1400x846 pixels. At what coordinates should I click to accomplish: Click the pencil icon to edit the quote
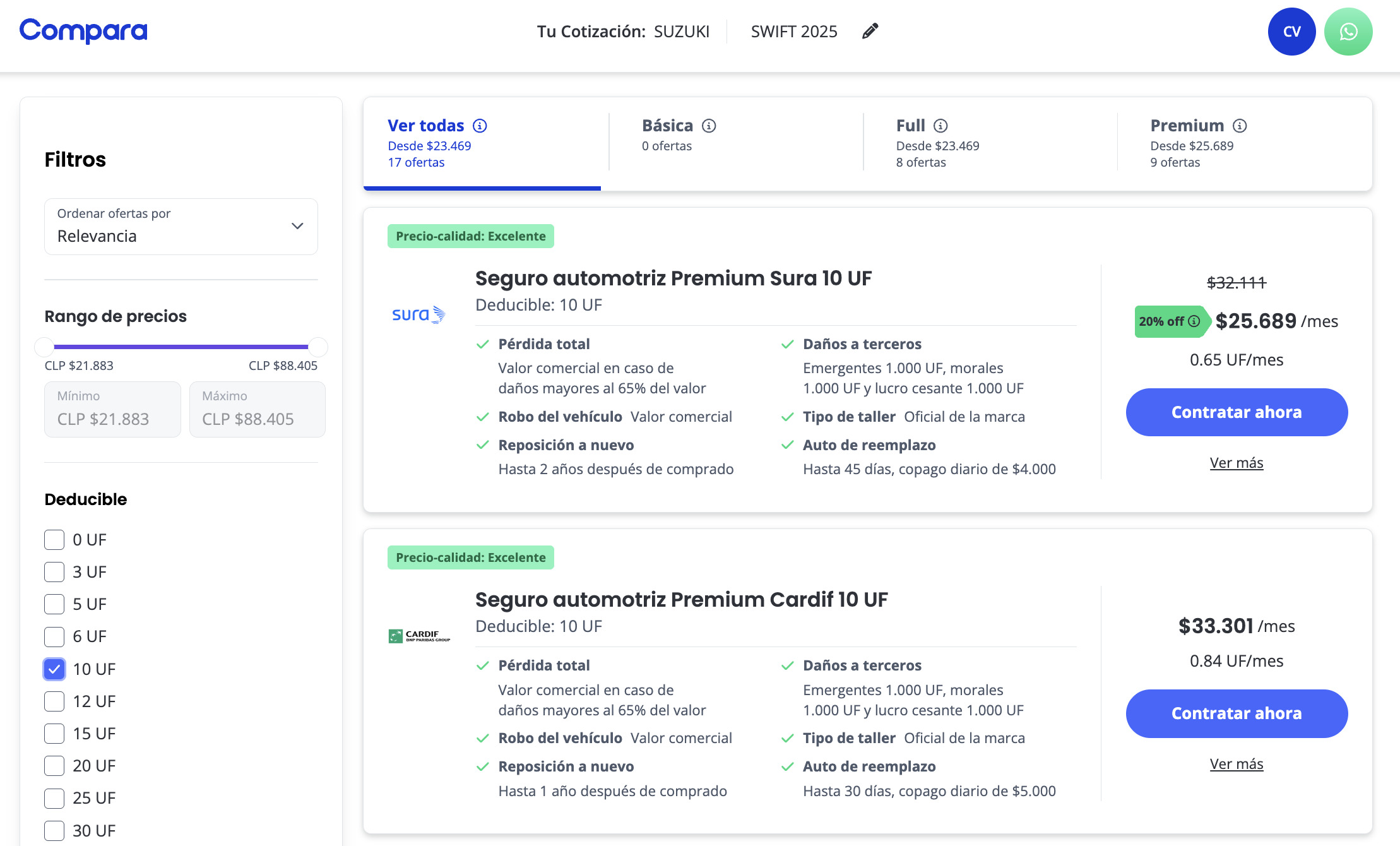(869, 30)
